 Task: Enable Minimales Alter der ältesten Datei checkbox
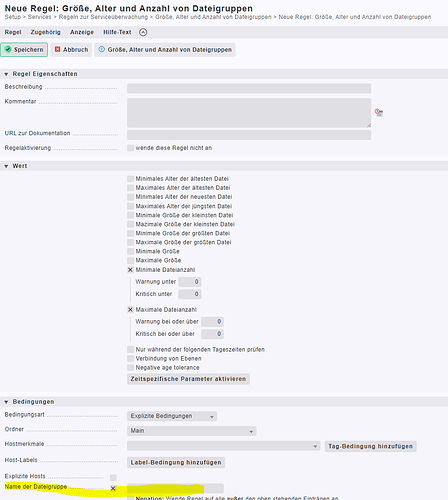tap(130, 179)
